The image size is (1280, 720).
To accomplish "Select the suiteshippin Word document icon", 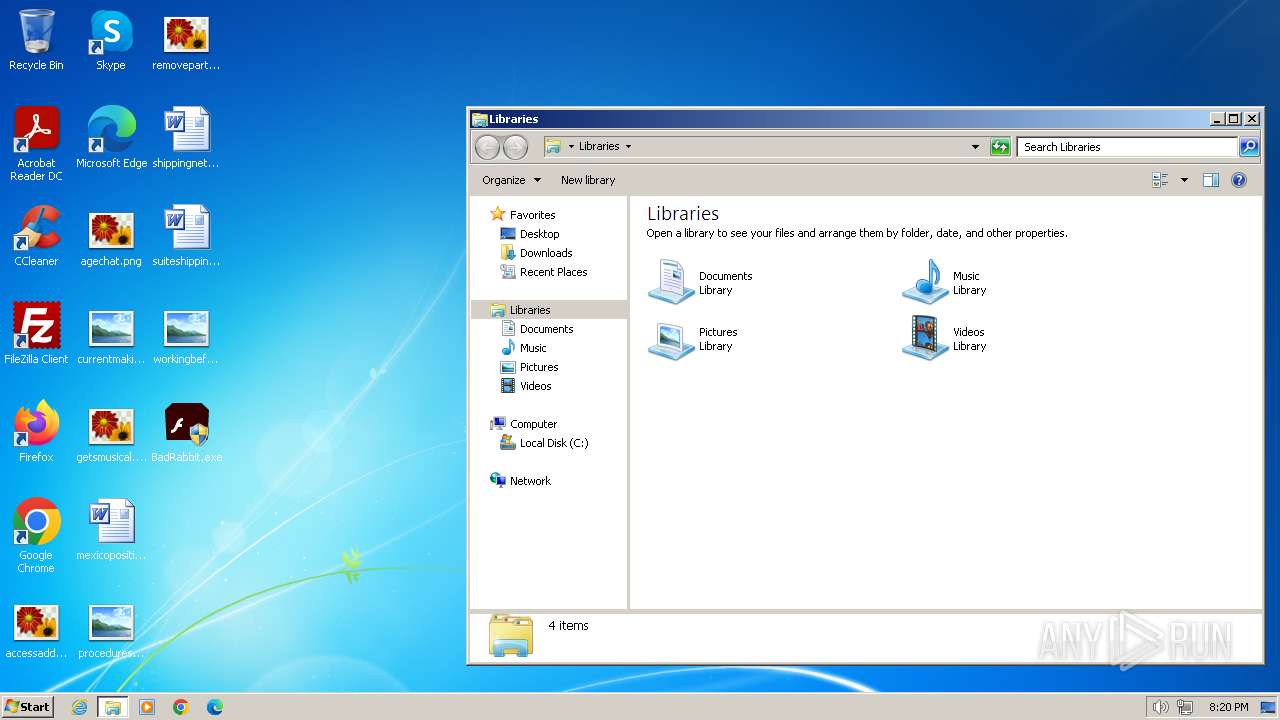I will 186,236.
